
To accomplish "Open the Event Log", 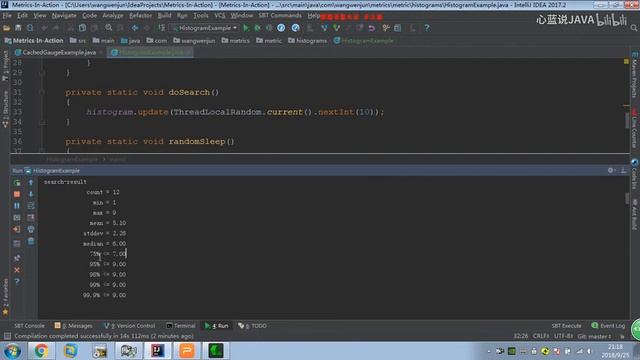I will point(608,326).
